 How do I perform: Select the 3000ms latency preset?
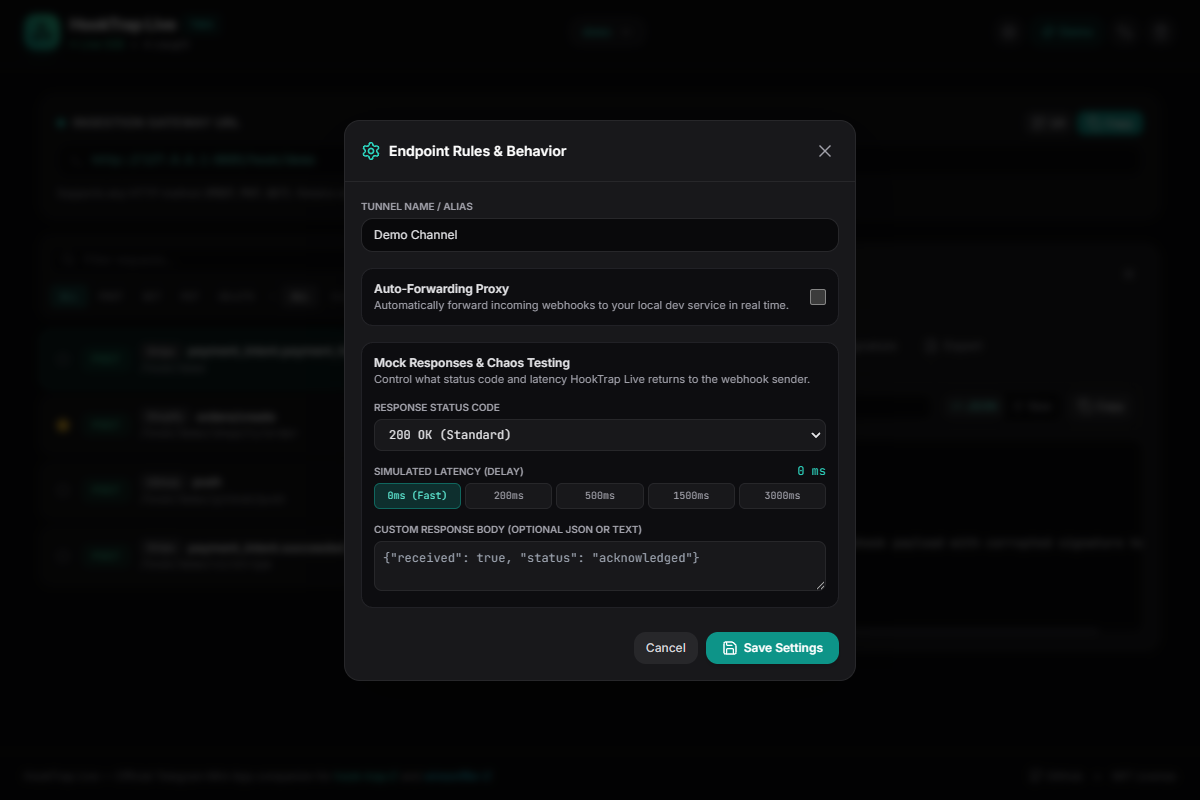(782, 496)
